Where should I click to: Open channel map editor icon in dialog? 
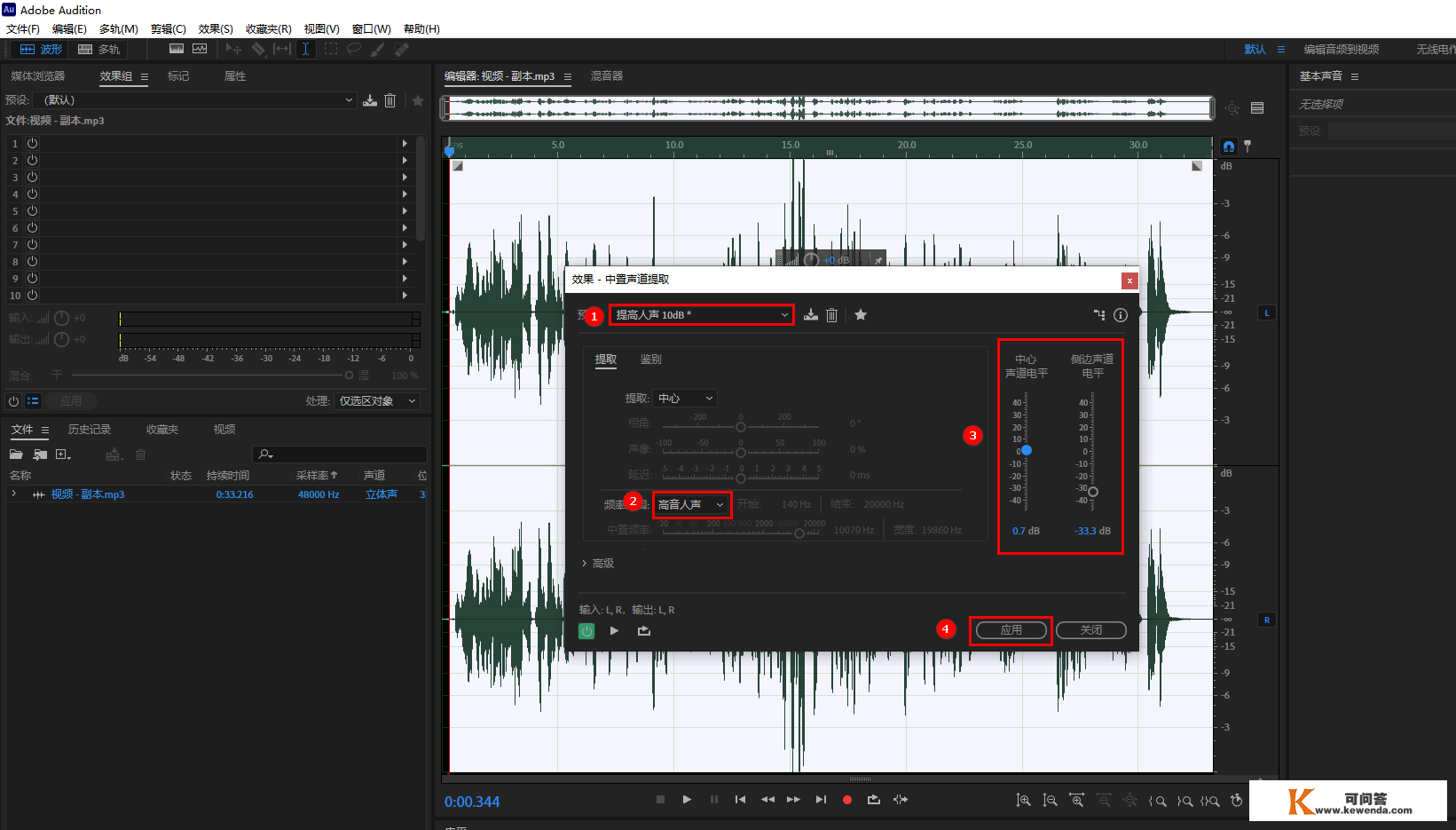(1099, 315)
